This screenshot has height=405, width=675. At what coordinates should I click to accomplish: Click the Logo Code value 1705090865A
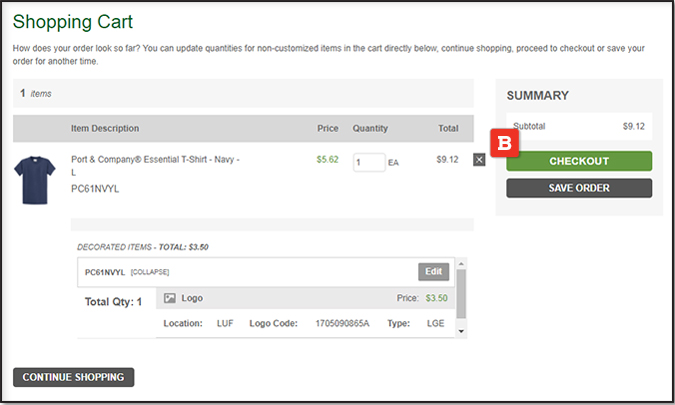[342, 324]
